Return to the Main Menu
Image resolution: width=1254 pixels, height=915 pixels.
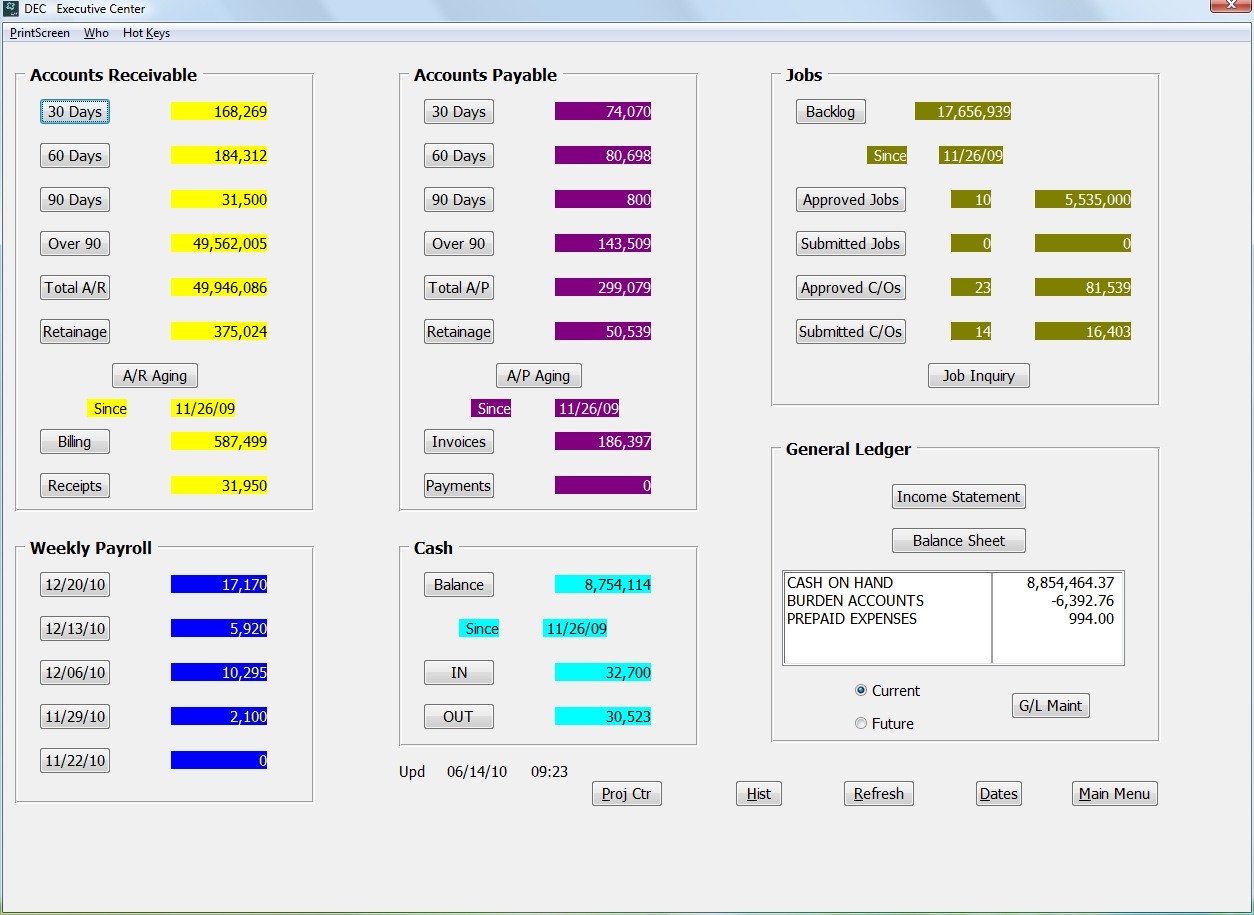(1113, 793)
